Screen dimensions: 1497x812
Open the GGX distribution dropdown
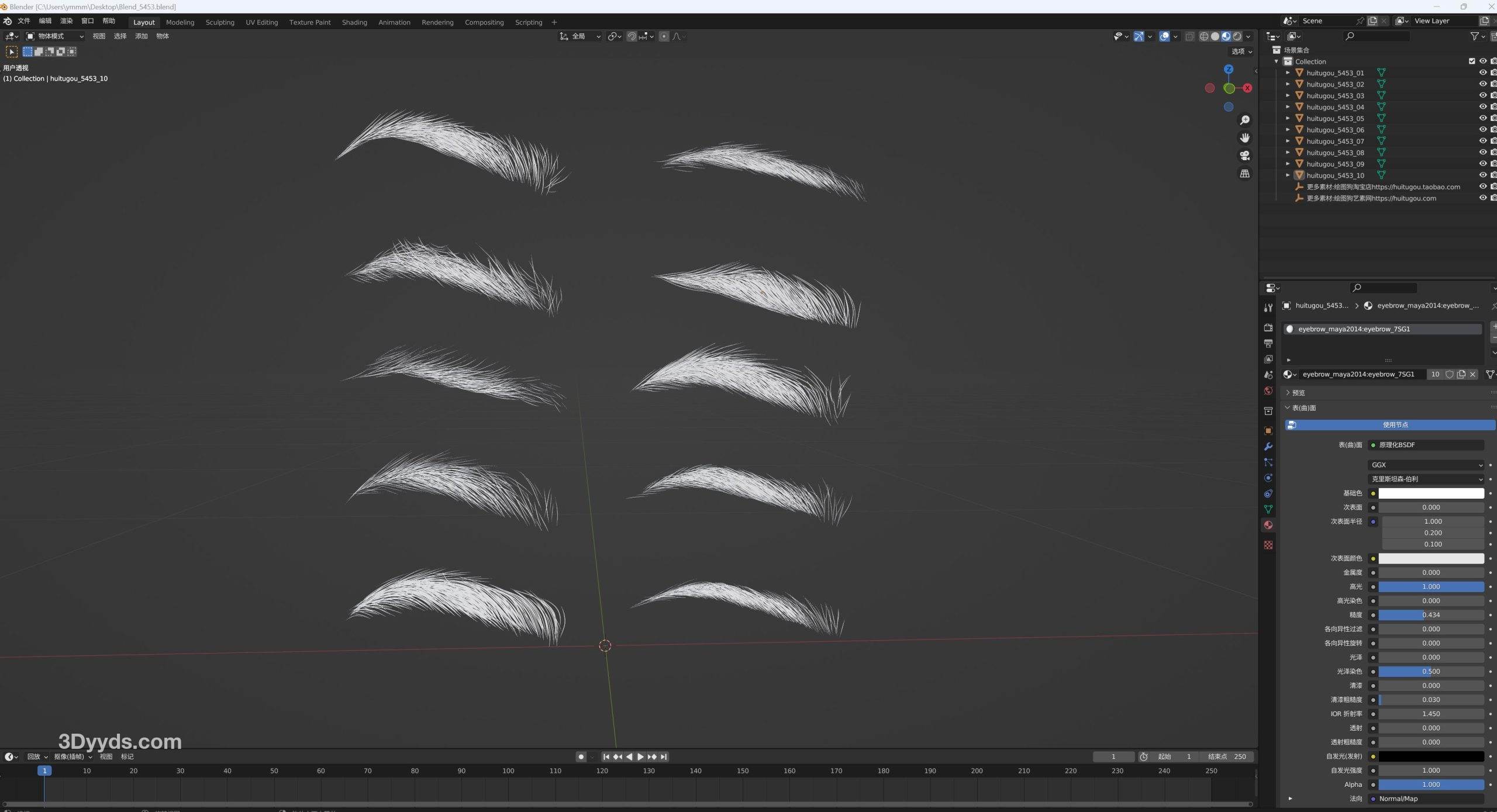(x=1426, y=465)
